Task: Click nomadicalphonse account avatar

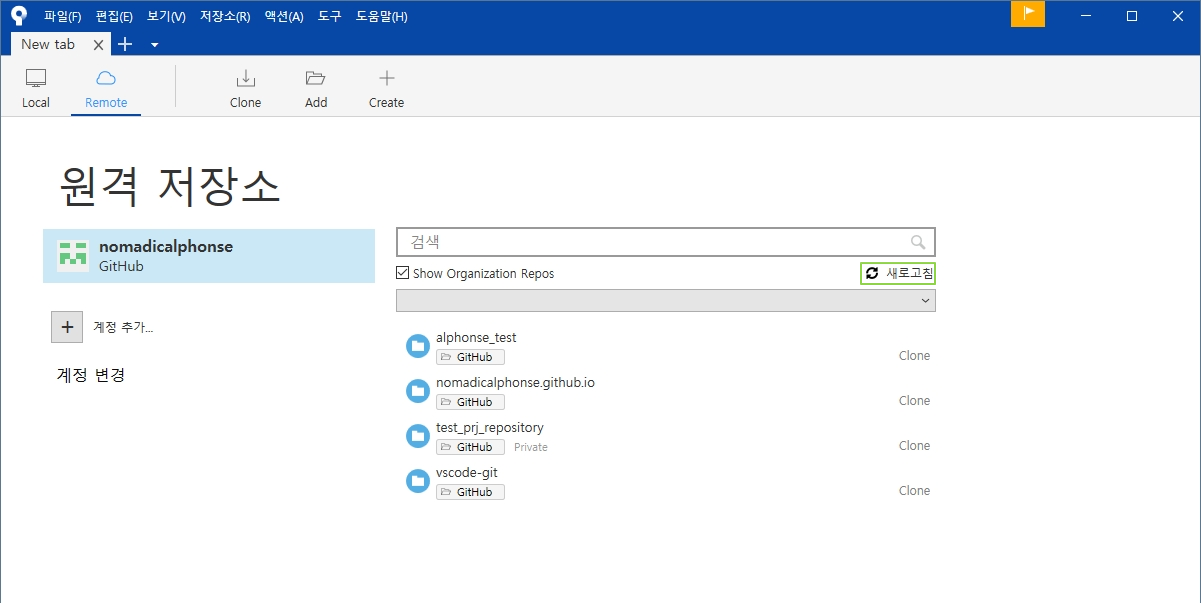Action: [x=72, y=256]
